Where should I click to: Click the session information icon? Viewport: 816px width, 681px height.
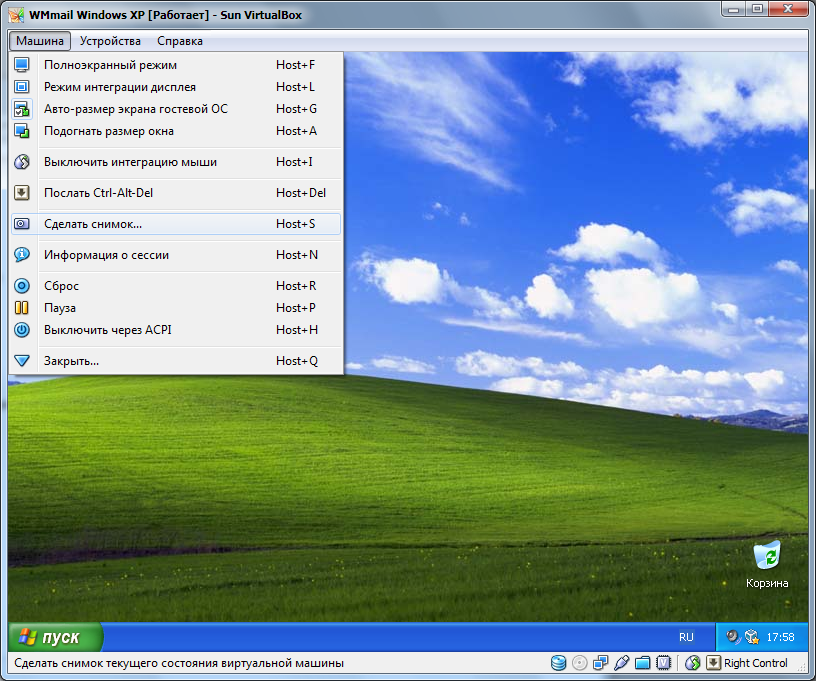coord(22,254)
